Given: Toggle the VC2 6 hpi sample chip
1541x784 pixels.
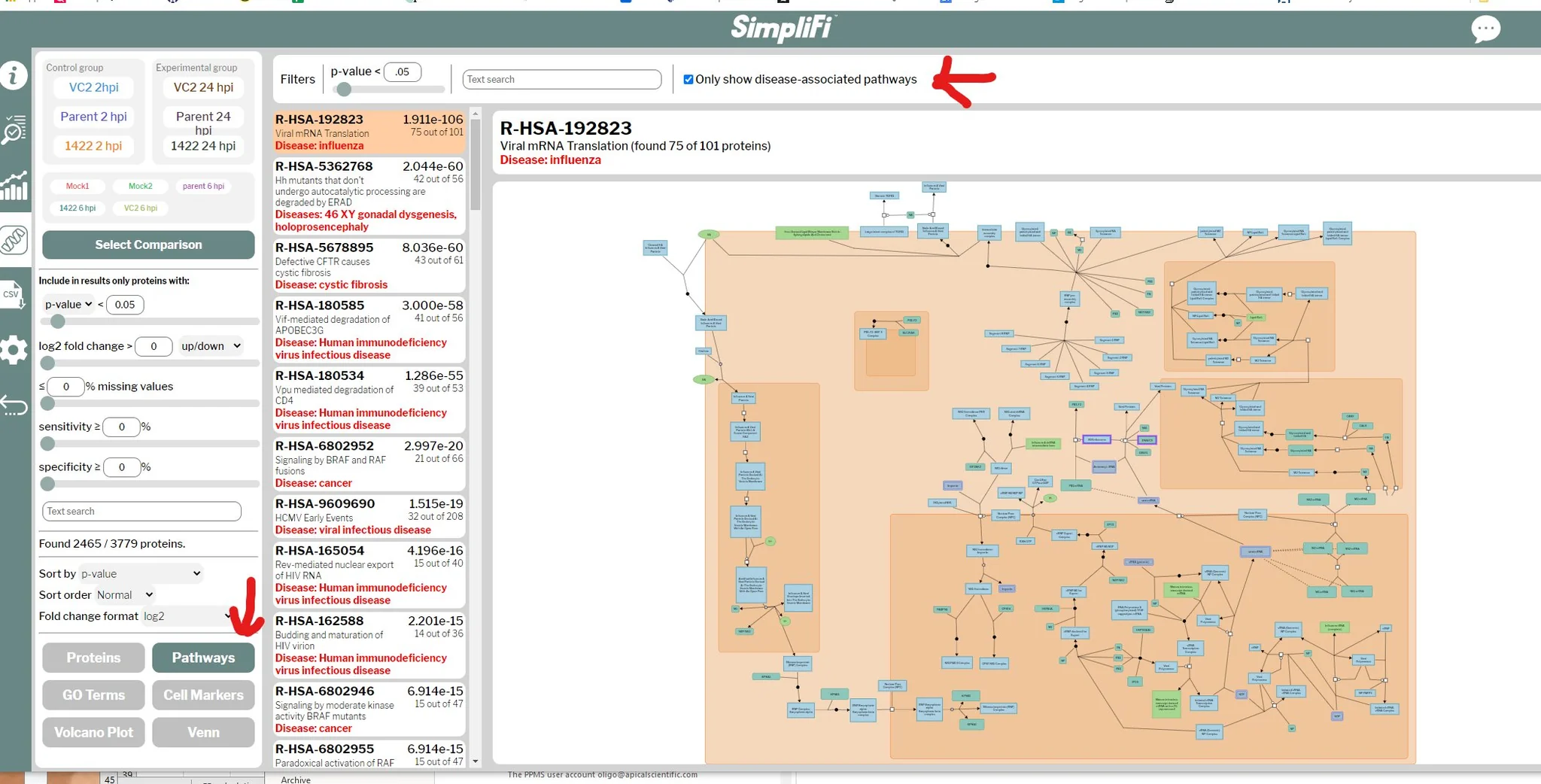Looking at the screenshot, I should pyautogui.click(x=141, y=208).
